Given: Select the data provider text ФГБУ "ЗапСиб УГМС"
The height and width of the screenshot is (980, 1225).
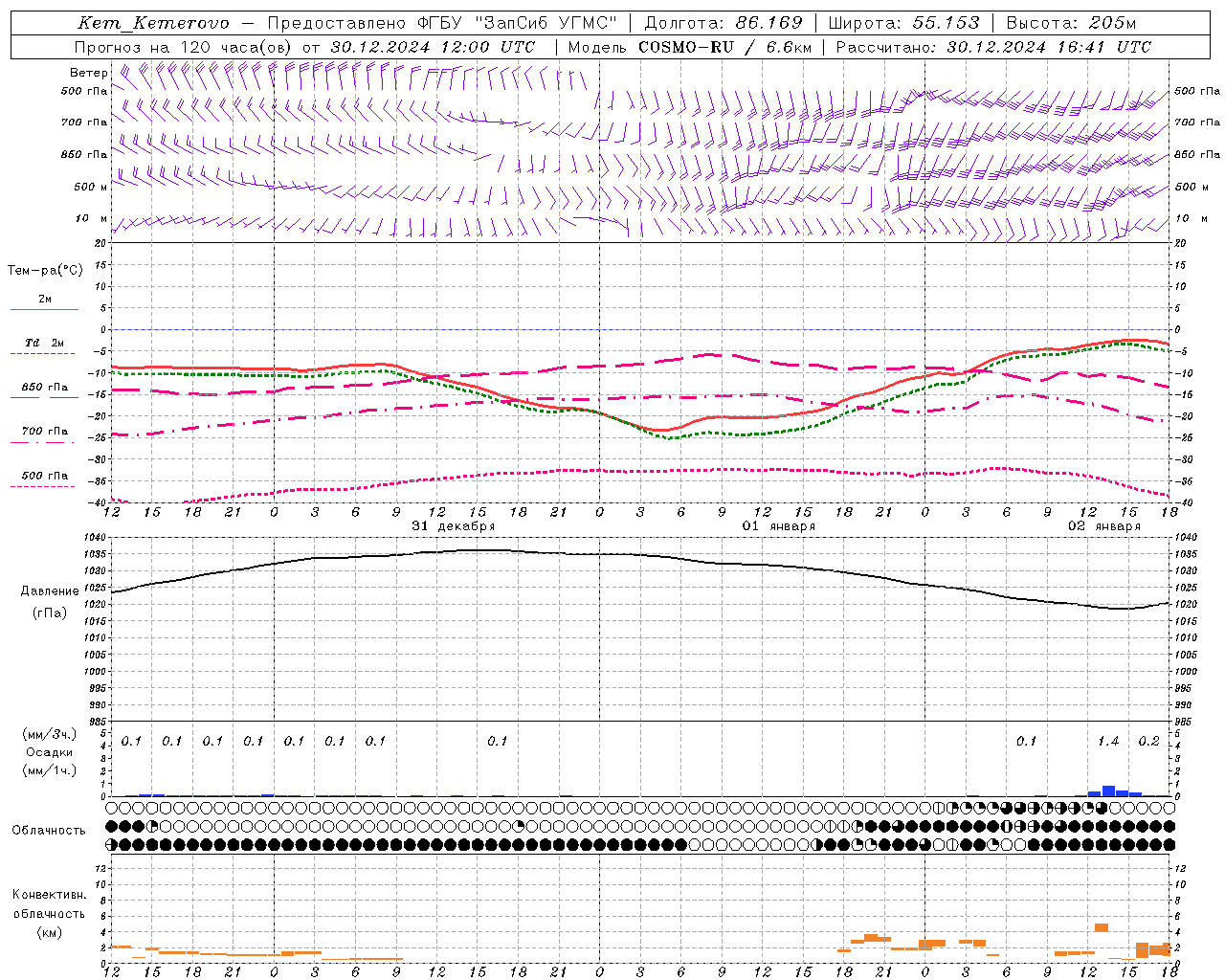Looking at the screenshot, I should pyautogui.click(x=518, y=23).
